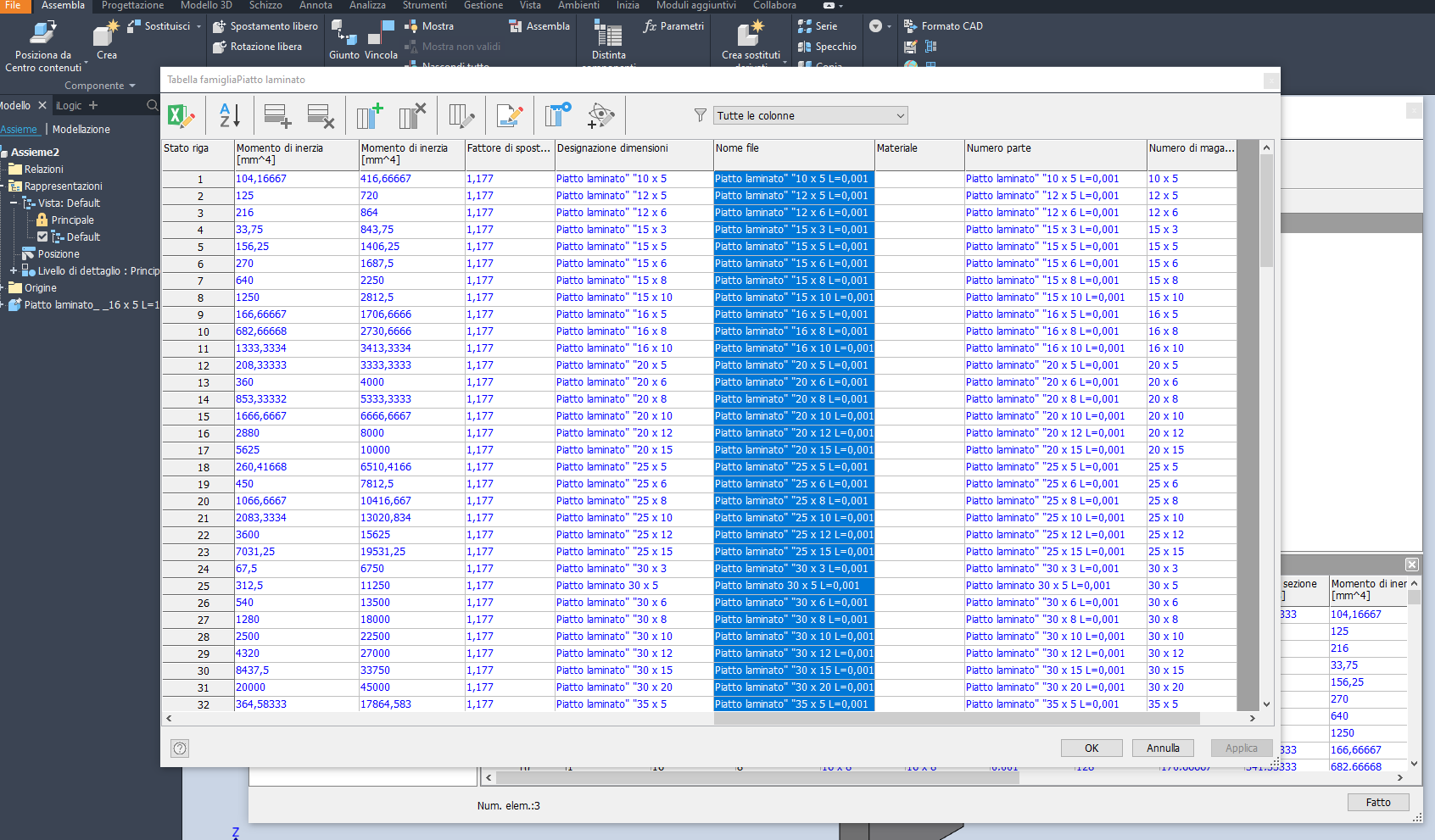Open the Edit in Excel spreadsheet tool
This screenshot has width=1435, height=840.
(181, 115)
